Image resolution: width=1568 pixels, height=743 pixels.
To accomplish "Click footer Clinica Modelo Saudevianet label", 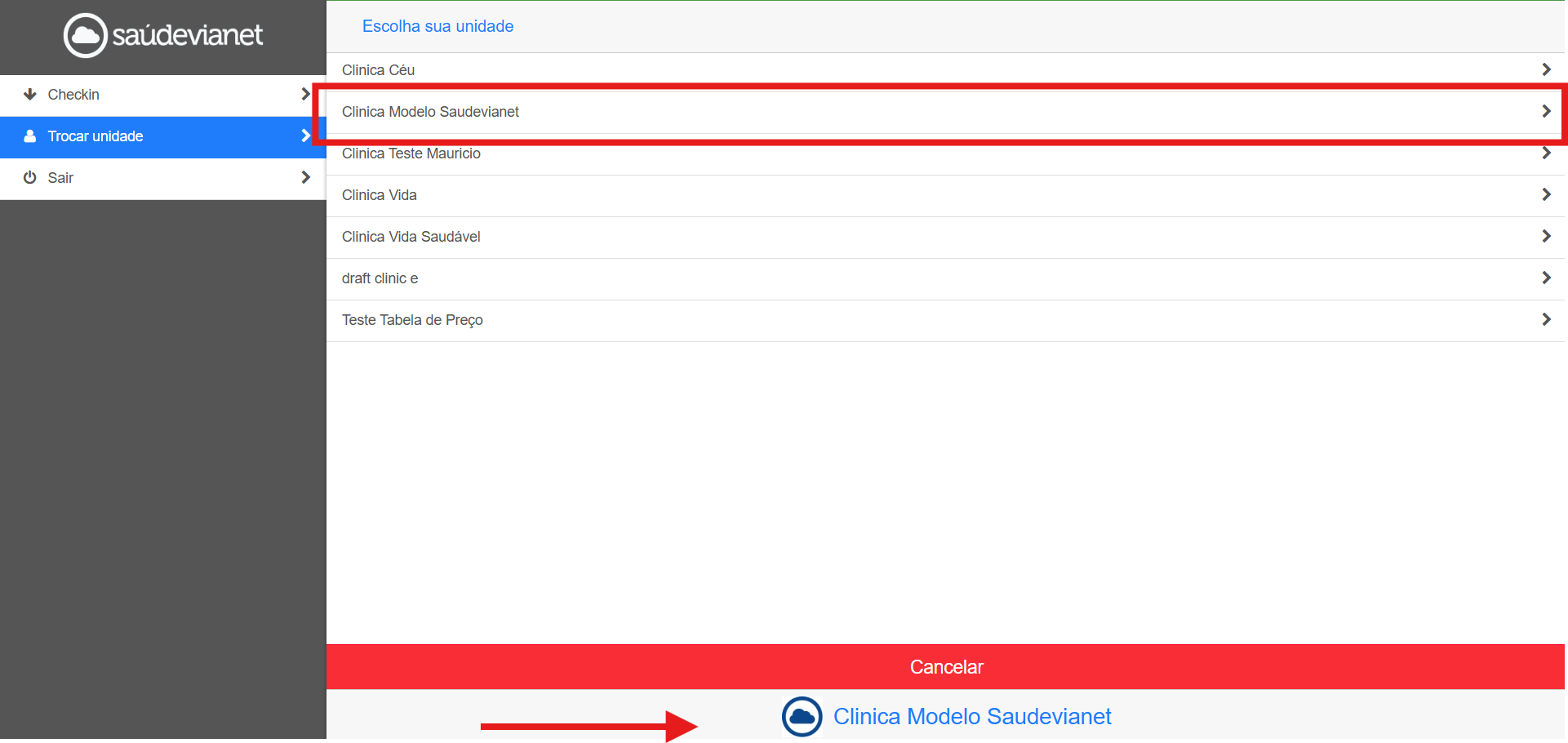I will tap(972, 717).
